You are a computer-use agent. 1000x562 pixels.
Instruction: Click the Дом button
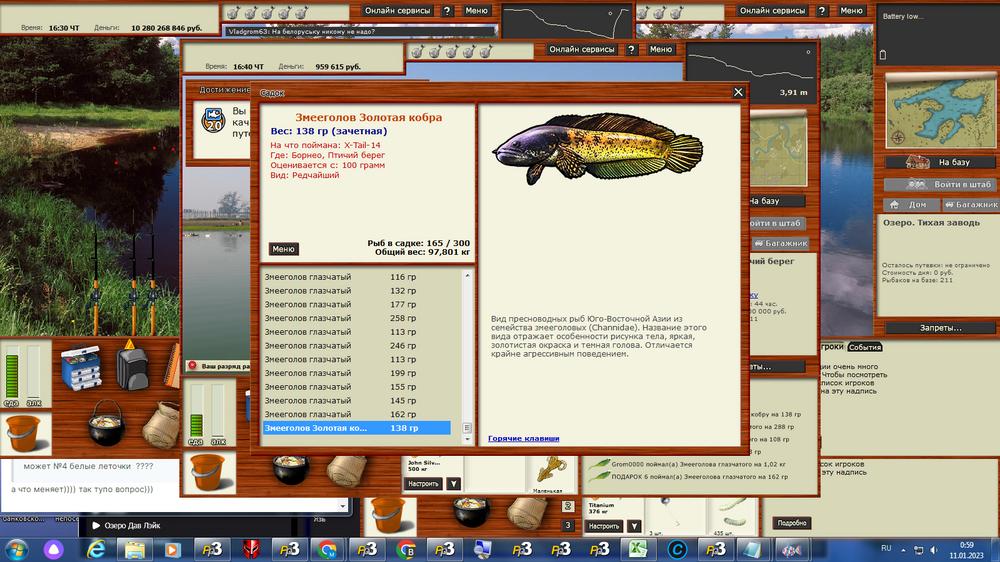(912, 205)
